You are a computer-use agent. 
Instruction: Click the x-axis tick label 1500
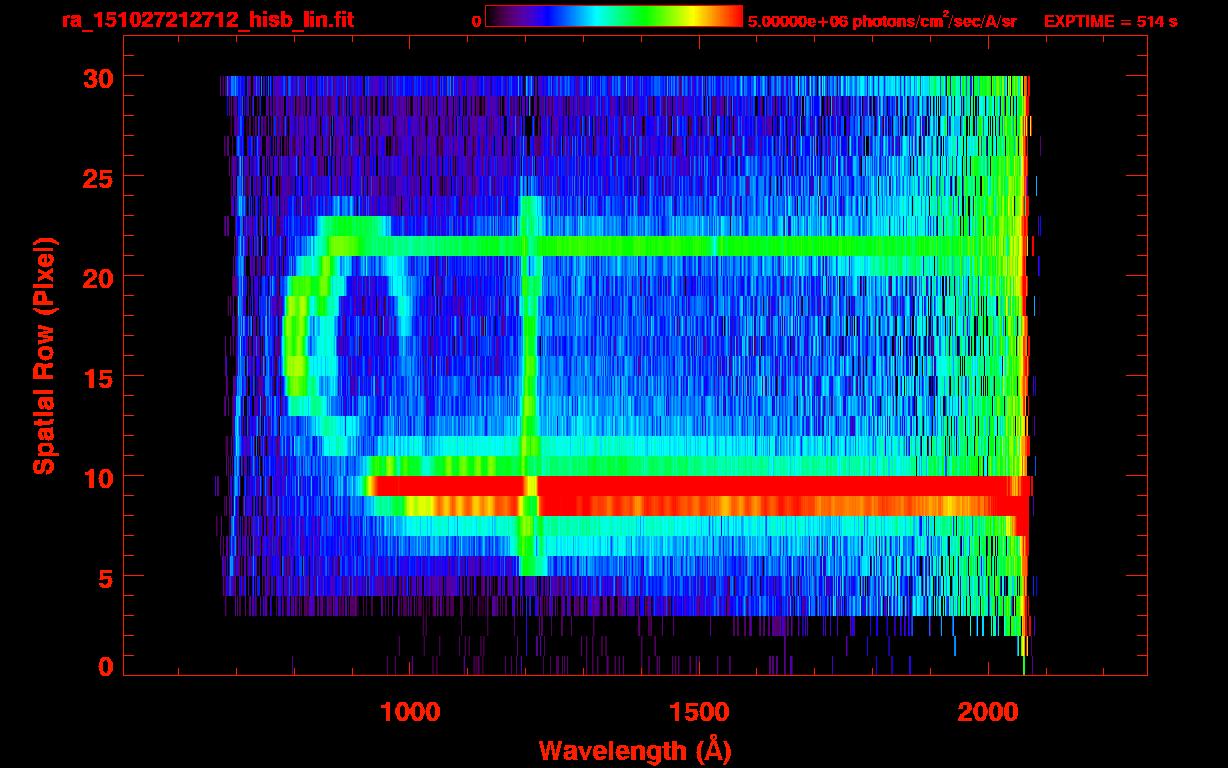pyautogui.click(x=698, y=711)
